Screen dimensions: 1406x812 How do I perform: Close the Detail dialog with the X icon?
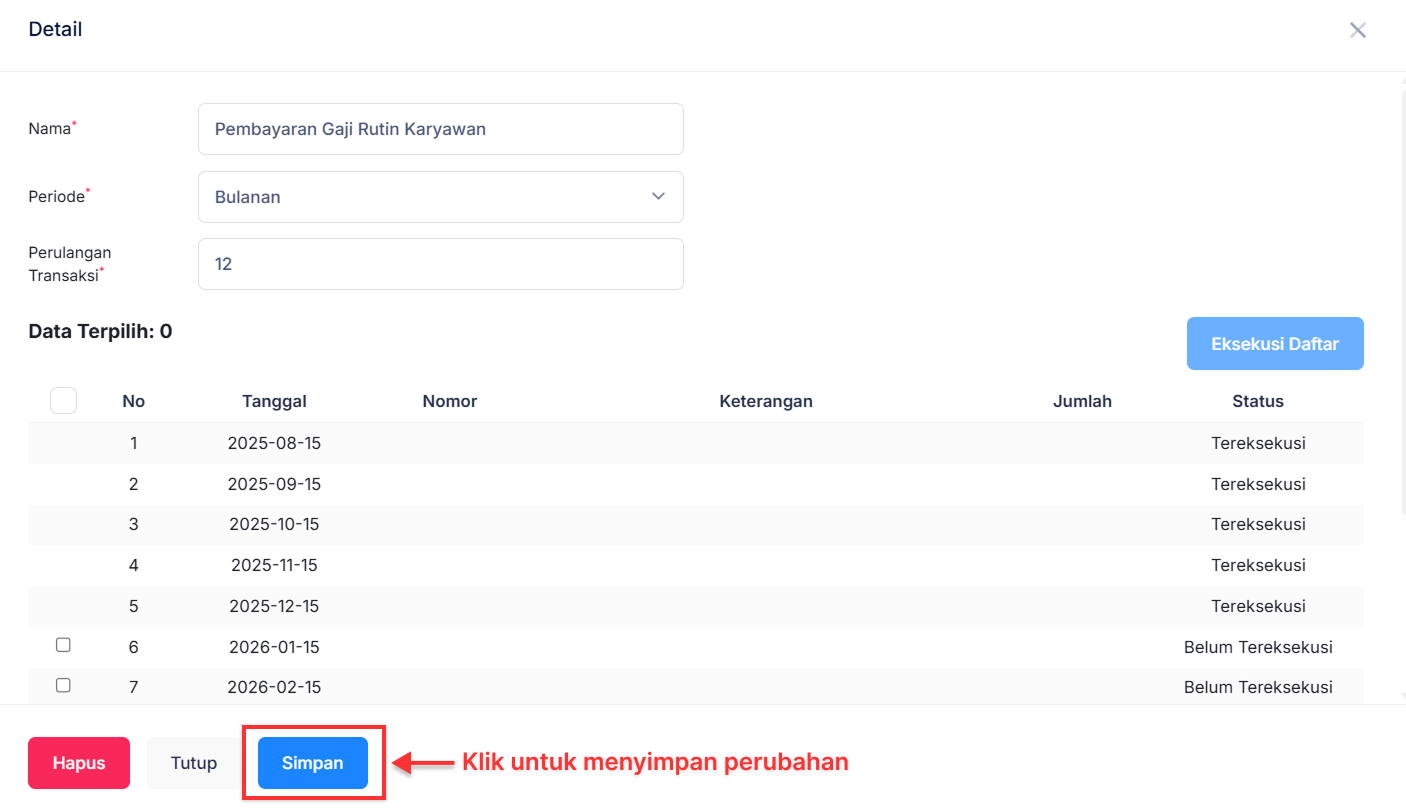pos(1357,30)
